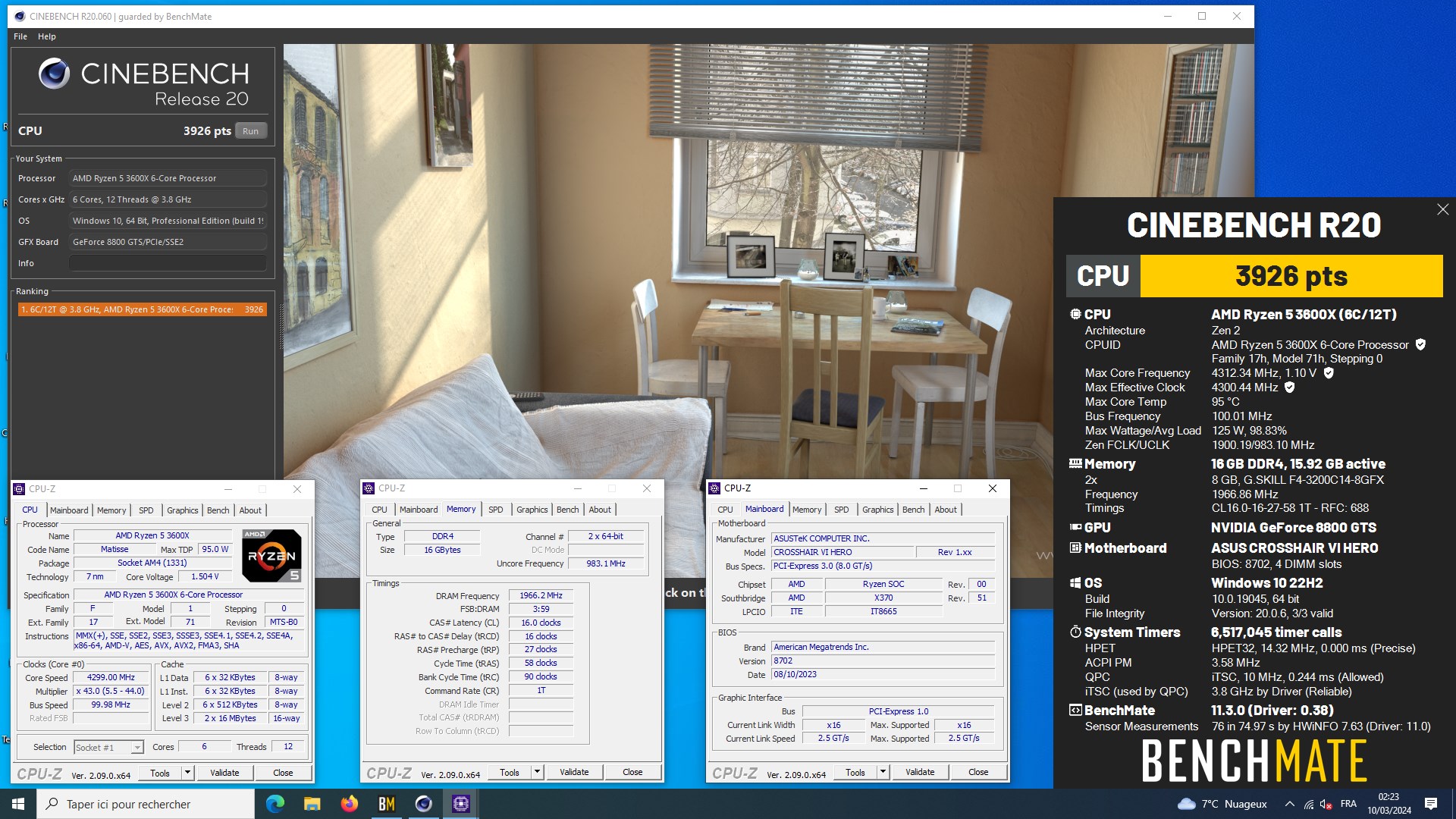
Task: Click left CPU-Z window title icon
Action: pyautogui.click(x=20, y=489)
